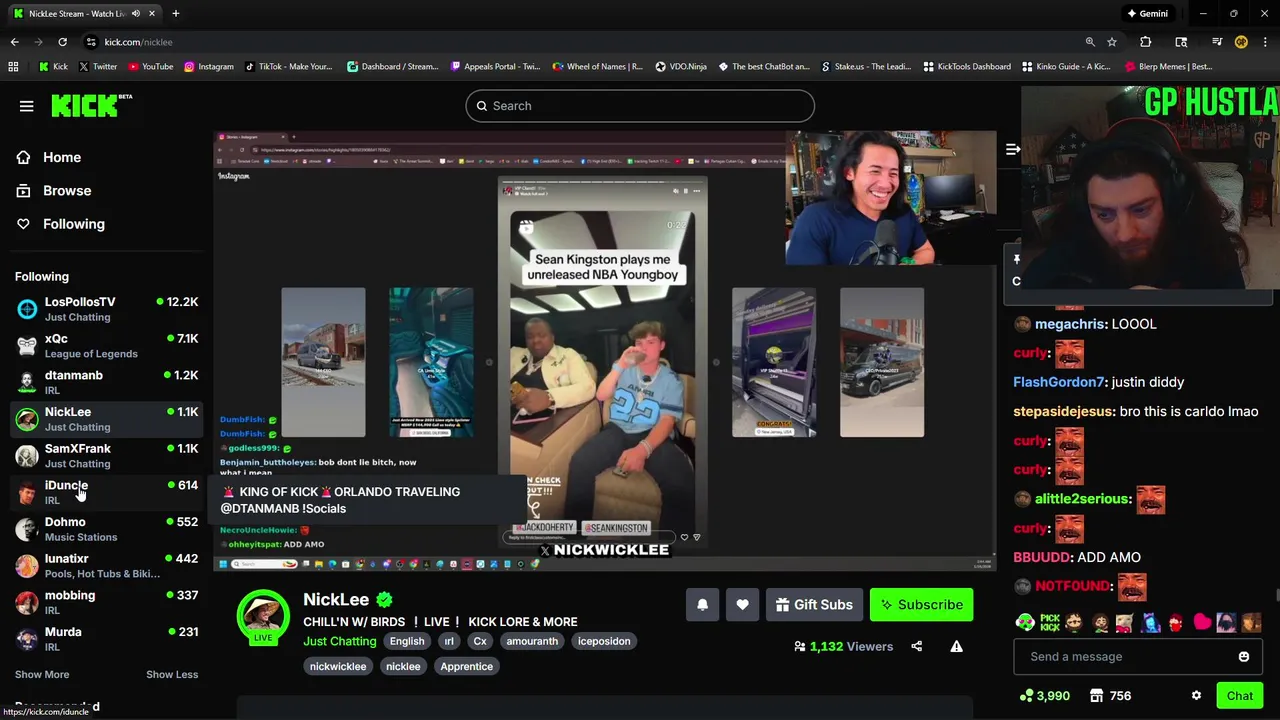Click the amouranth tag
Image resolution: width=1280 pixels, height=720 pixels.
[x=532, y=641]
